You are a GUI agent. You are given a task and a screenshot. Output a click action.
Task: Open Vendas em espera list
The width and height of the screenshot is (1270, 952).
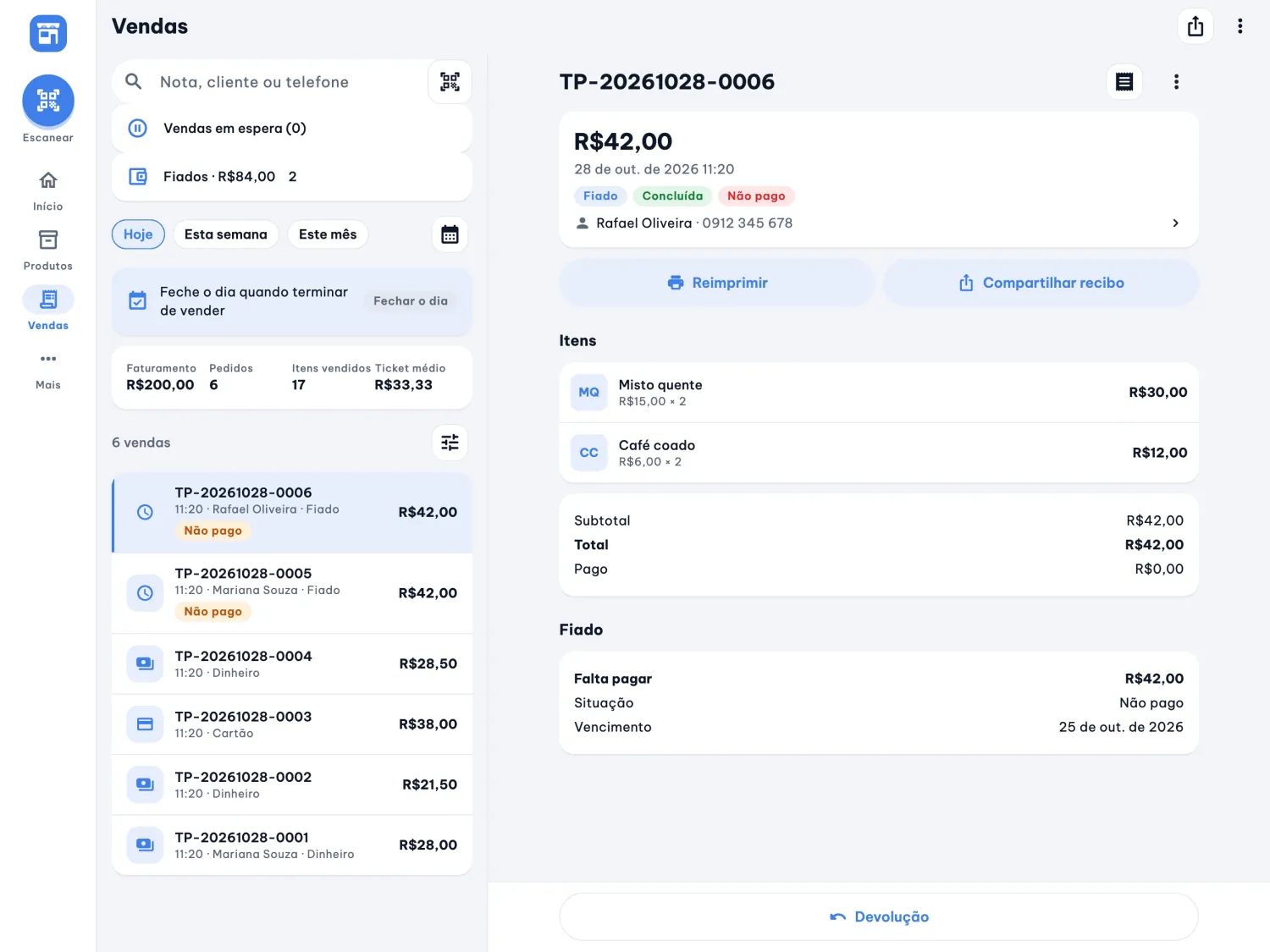tap(292, 129)
